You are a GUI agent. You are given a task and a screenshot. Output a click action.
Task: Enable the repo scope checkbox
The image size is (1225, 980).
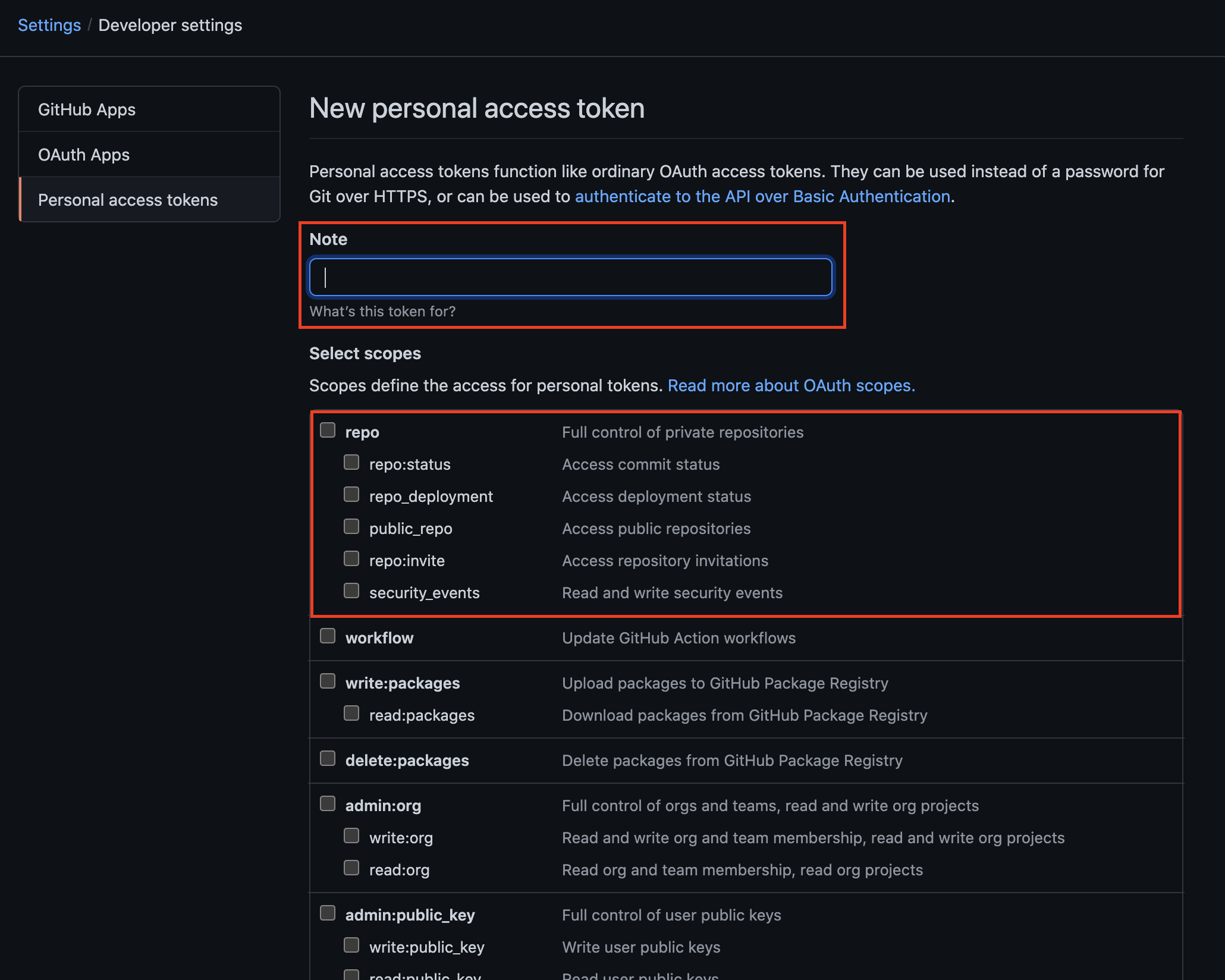tap(328, 430)
